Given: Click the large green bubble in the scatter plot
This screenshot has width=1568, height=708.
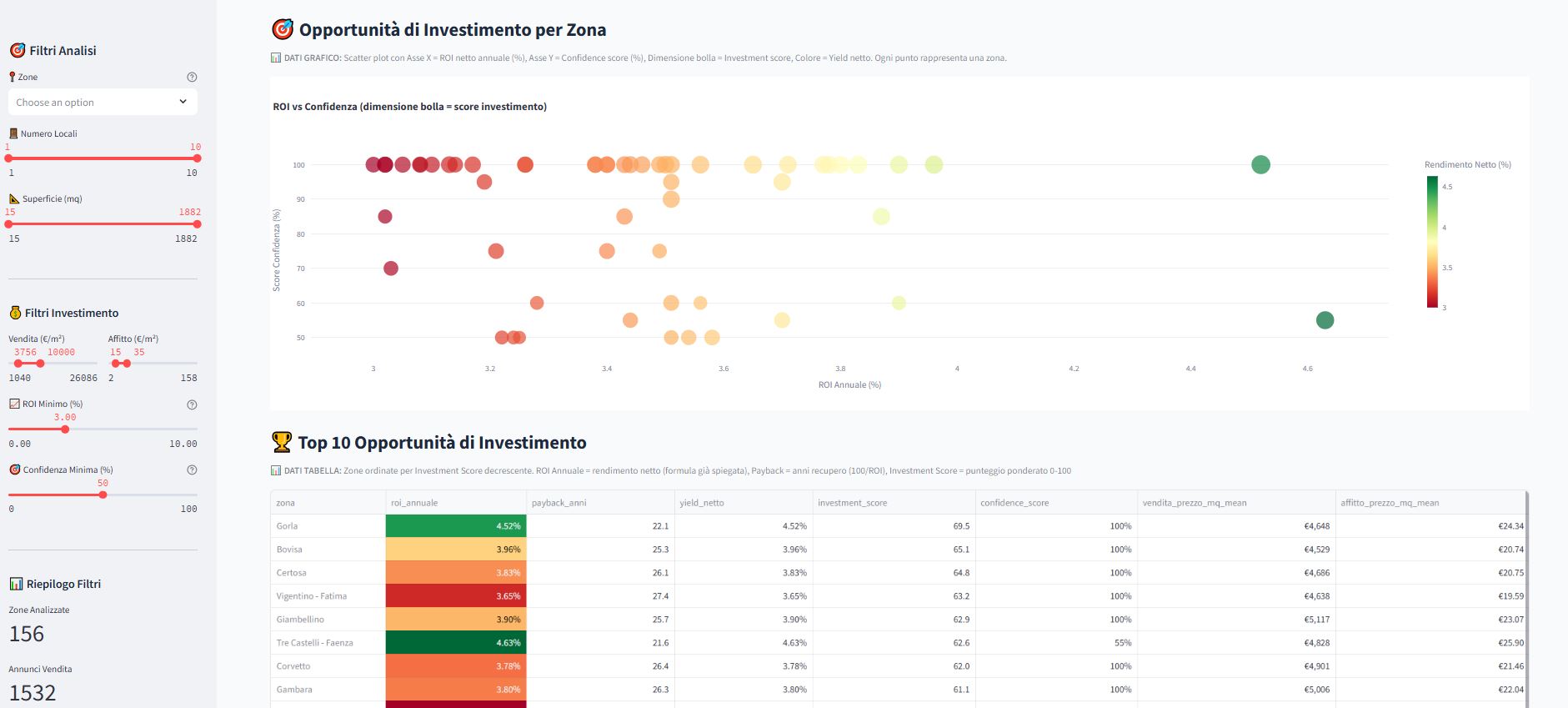Looking at the screenshot, I should [1260, 164].
